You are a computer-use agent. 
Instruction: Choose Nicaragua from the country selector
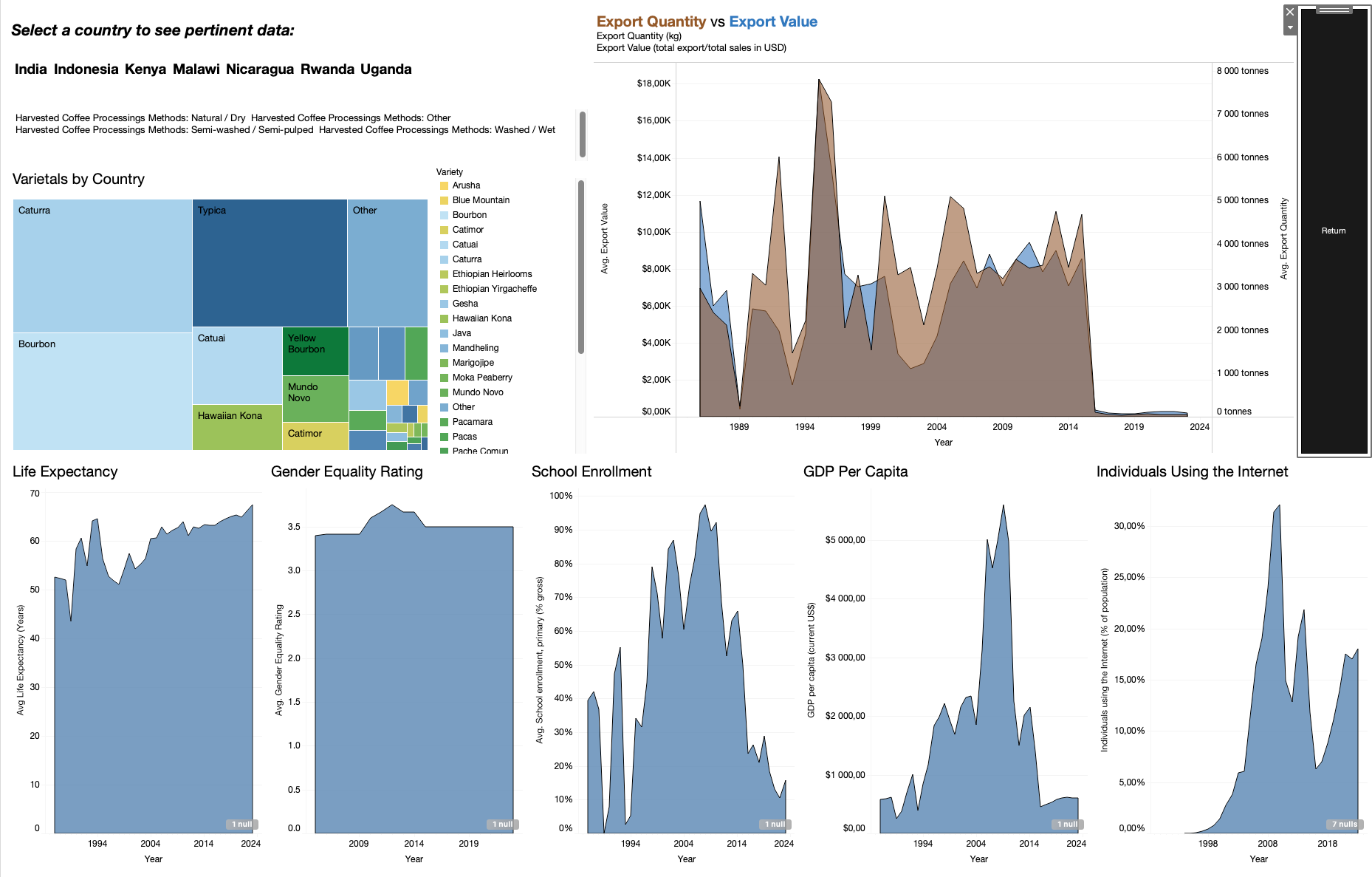[260, 69]
